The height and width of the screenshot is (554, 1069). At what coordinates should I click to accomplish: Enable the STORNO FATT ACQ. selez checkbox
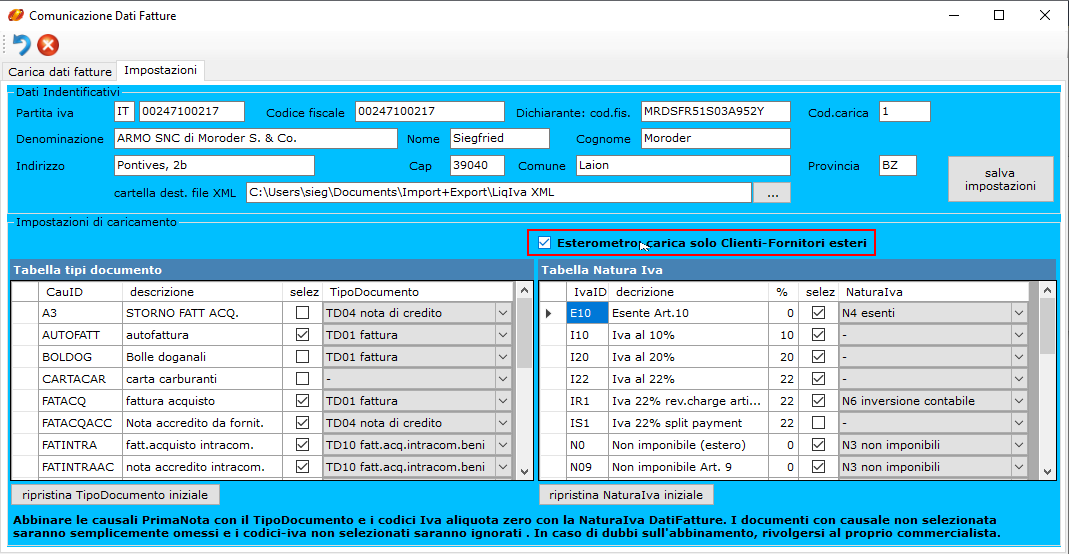point(302,313)
